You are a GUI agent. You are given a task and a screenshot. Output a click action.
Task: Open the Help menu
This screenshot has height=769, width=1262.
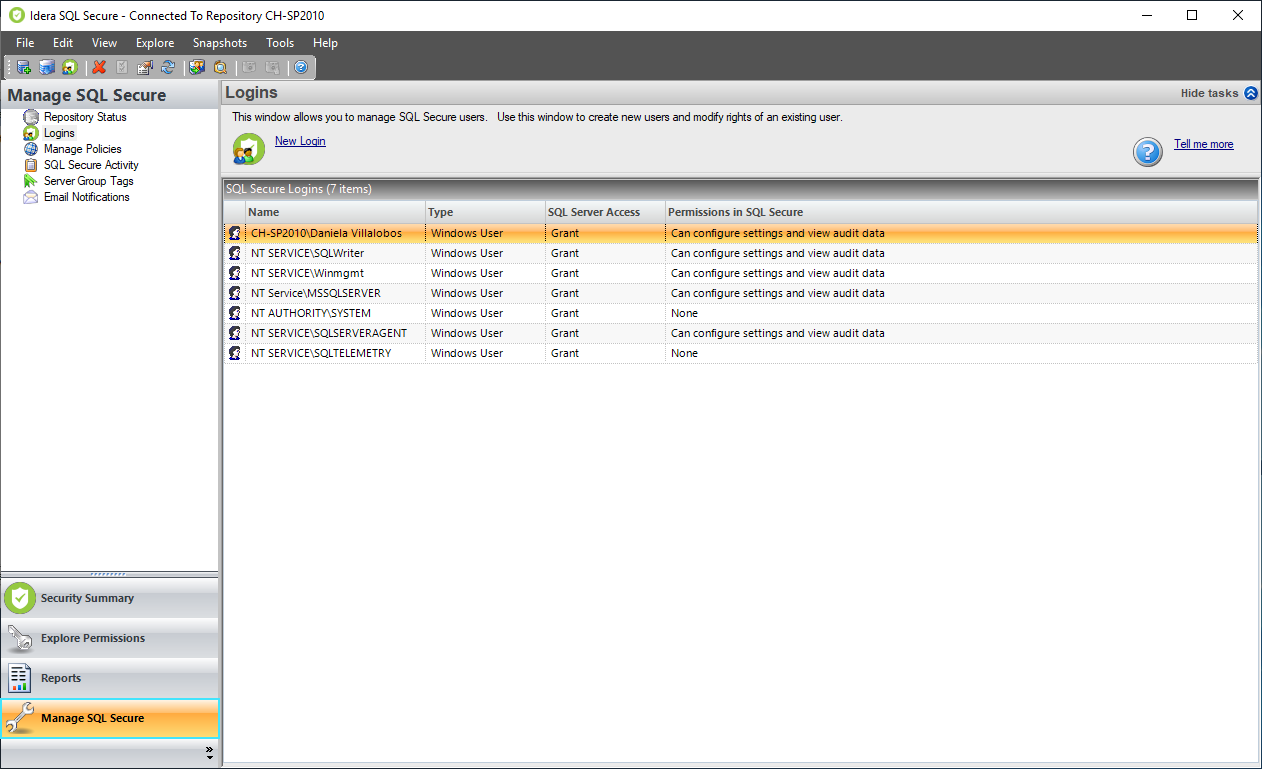tap(325, 43)
